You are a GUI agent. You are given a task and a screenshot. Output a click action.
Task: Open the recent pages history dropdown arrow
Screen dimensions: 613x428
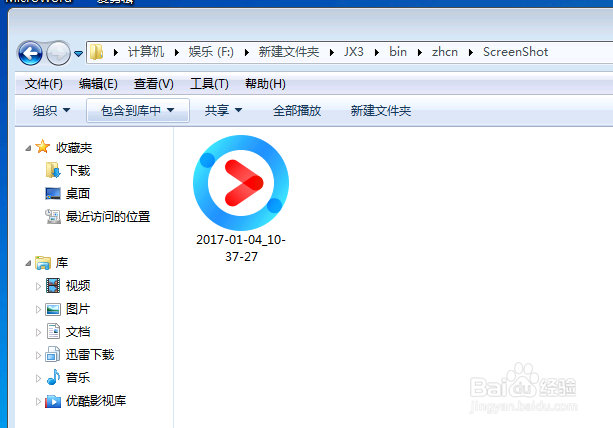tap(79, 54)
